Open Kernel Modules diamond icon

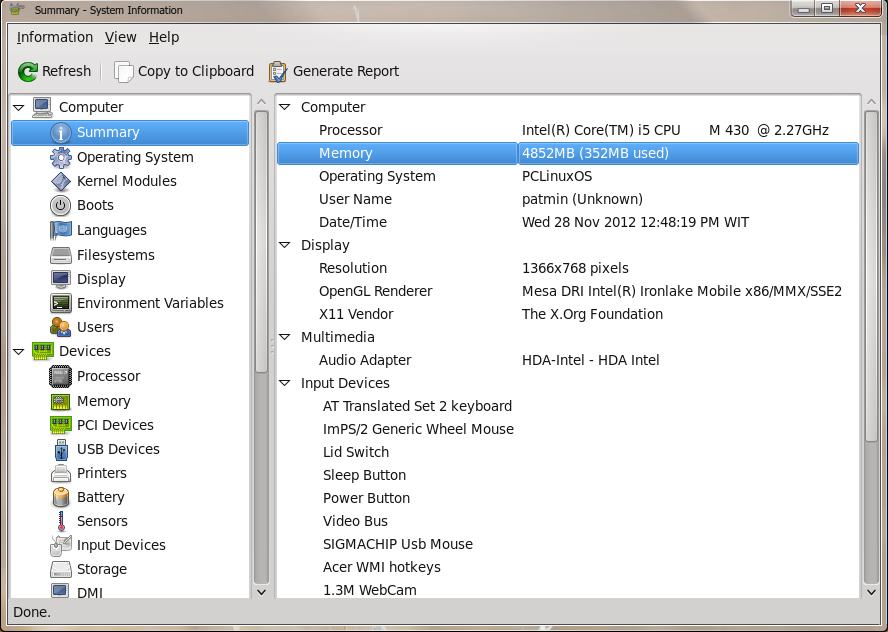61,181
